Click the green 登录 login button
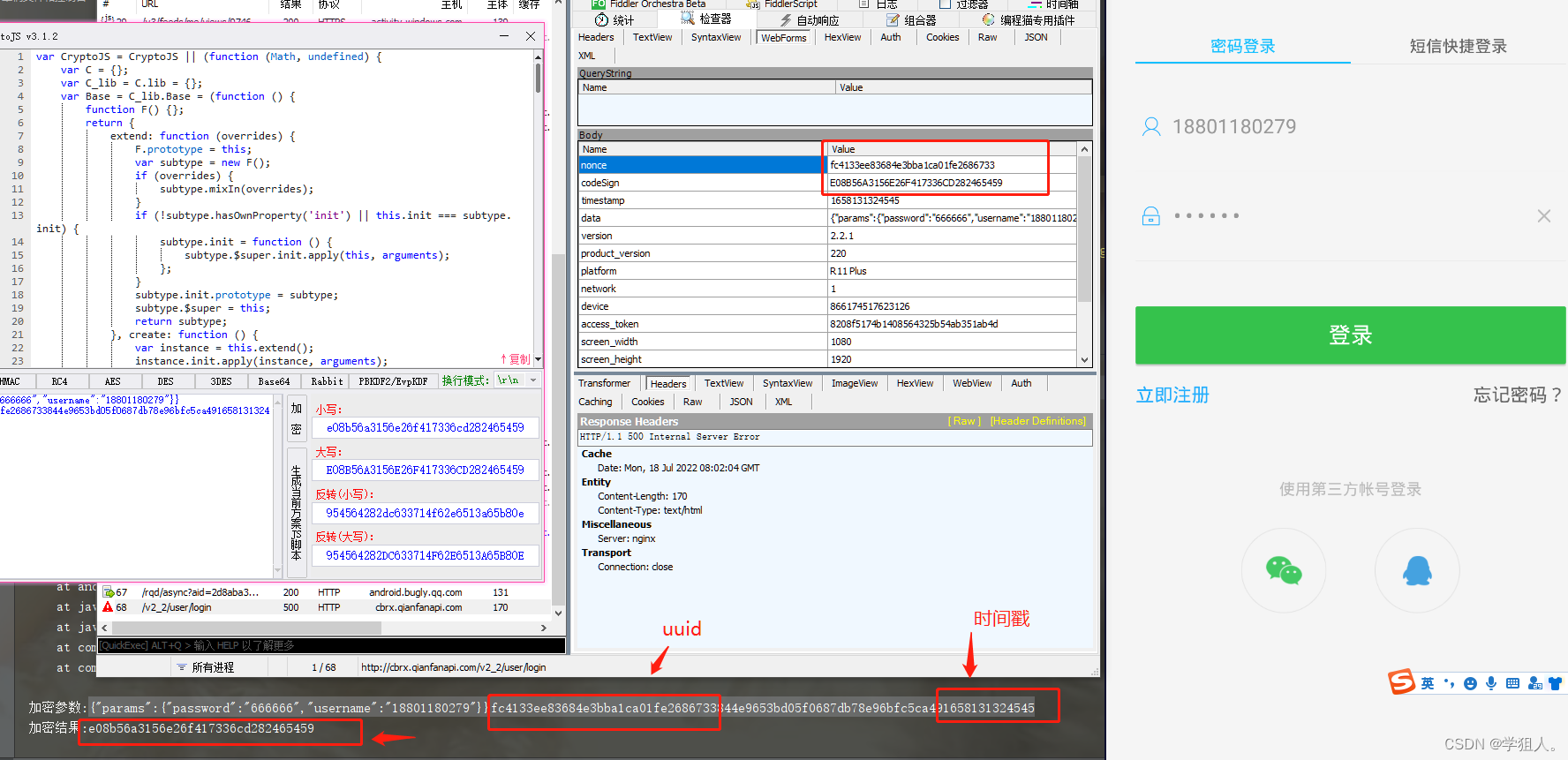 coord(1351,335)
